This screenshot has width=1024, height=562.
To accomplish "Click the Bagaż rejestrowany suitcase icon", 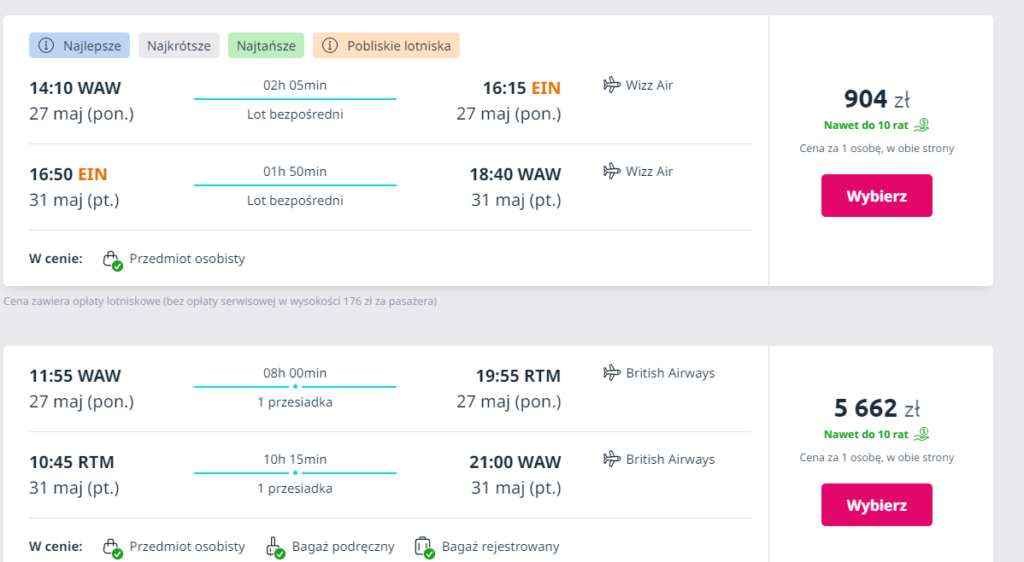I will point(423,547).
